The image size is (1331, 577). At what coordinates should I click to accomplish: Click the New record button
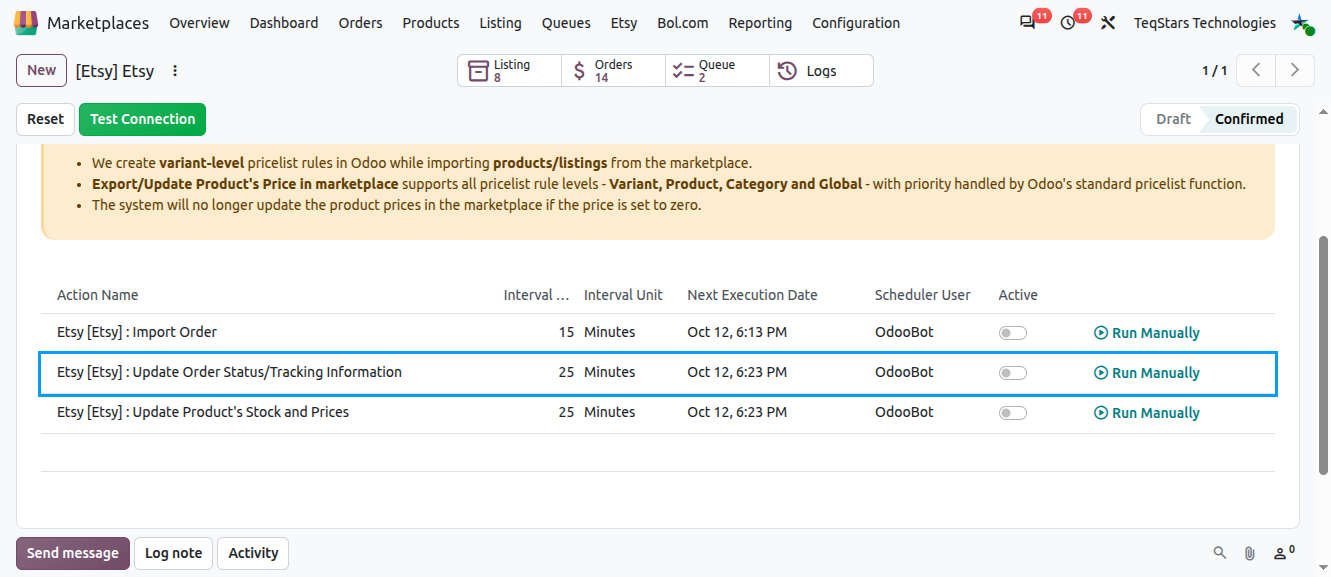pyautogui.click(x=41, y=70)
